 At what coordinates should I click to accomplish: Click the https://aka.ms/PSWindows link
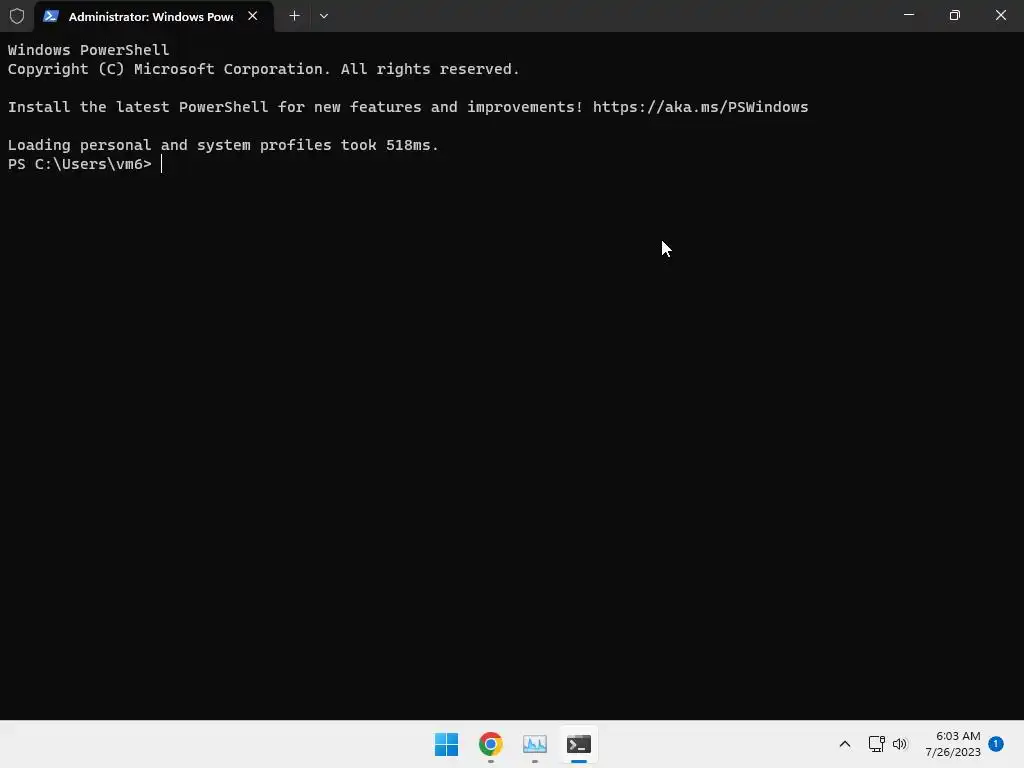[x=700, y=107]
